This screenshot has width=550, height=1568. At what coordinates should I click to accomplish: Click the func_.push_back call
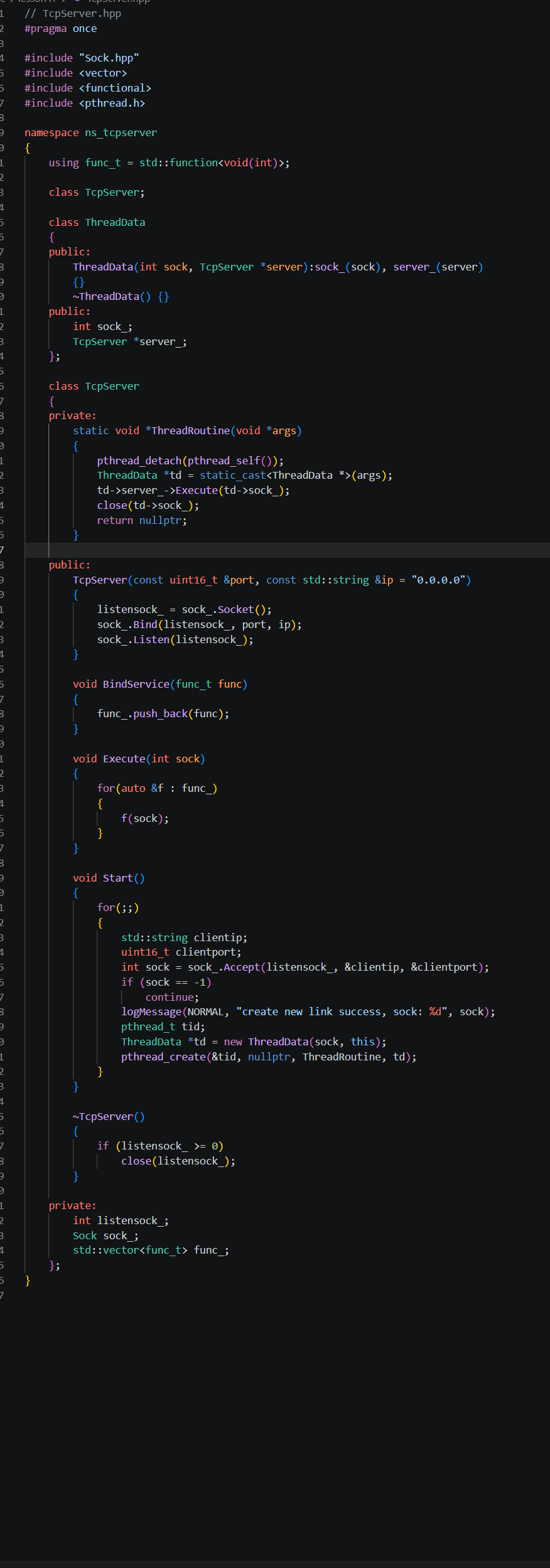point(163,714)
